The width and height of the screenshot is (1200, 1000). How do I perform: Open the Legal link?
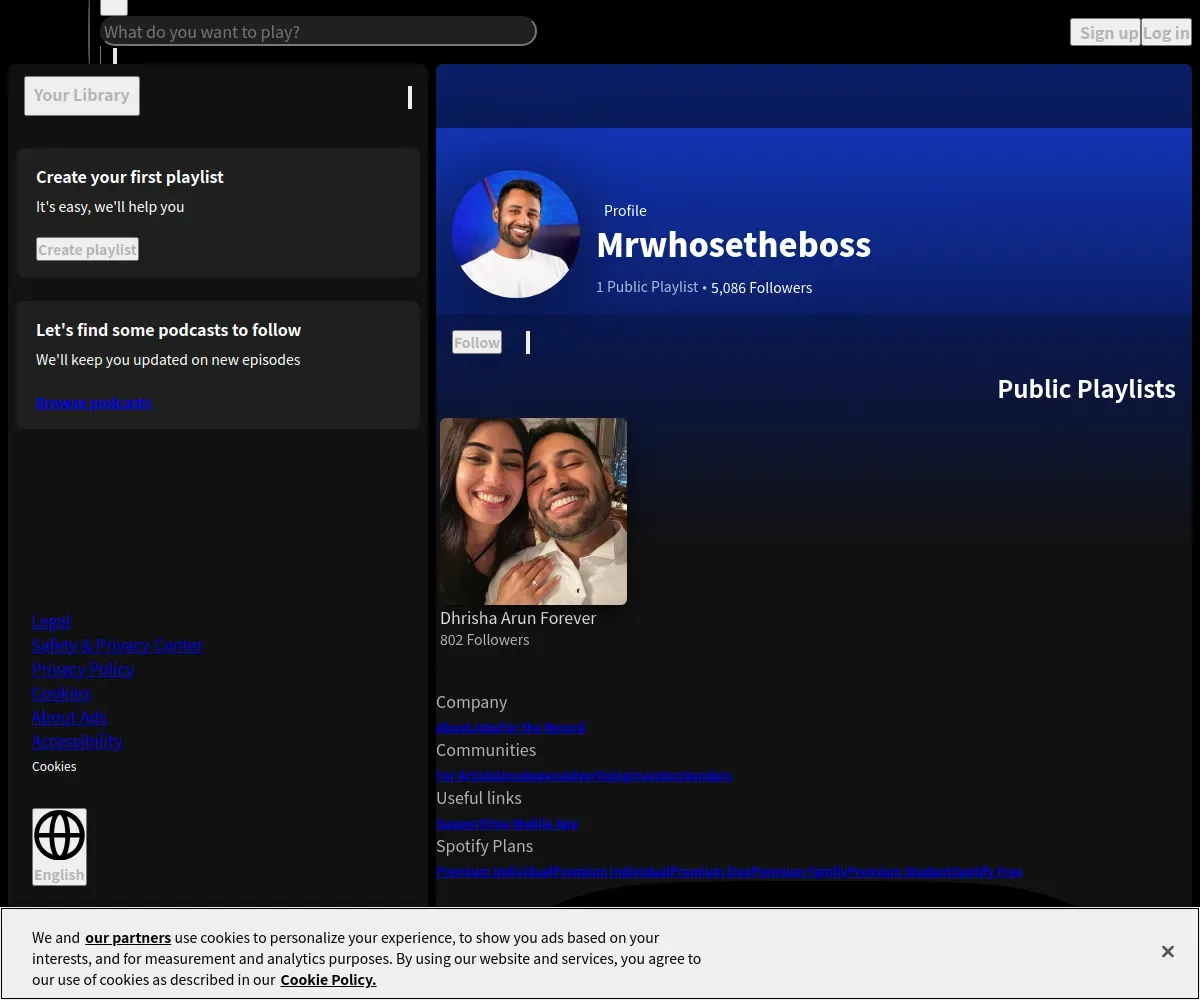point(51,621)
